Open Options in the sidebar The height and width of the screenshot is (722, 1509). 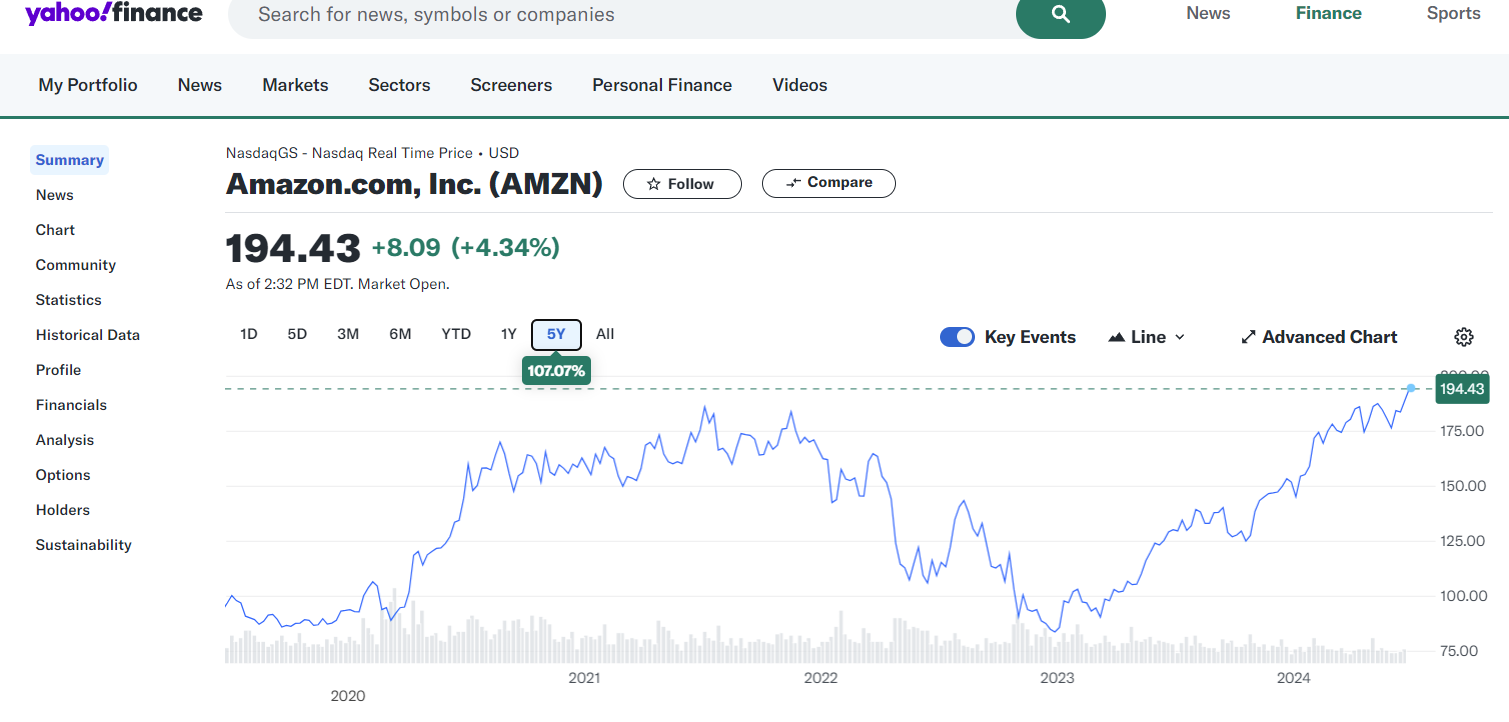point(63,475)
